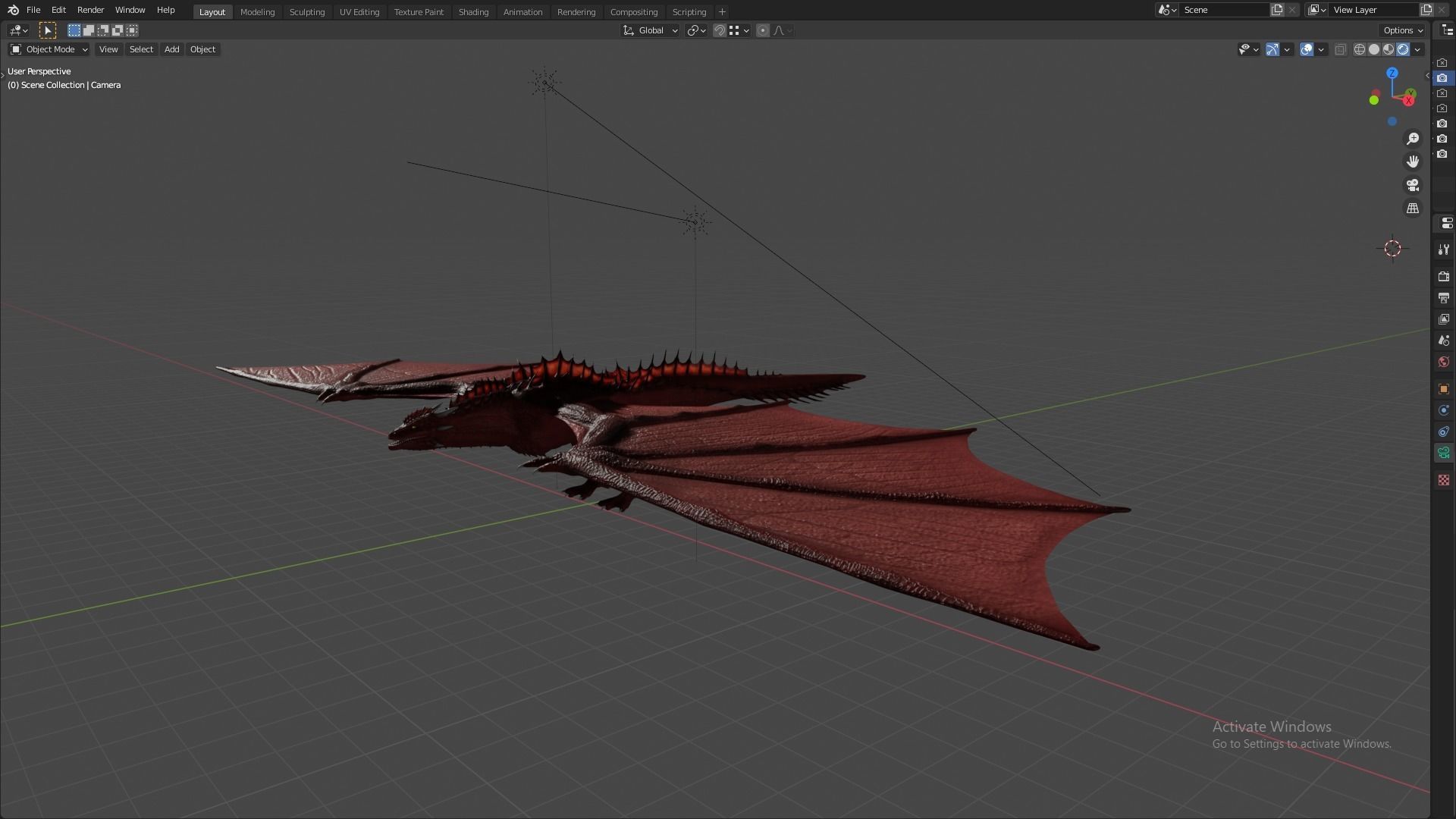This screenshot has height=819, width=1456.
Task: Switch to Material Preview shading
Action: [1389, 49]
